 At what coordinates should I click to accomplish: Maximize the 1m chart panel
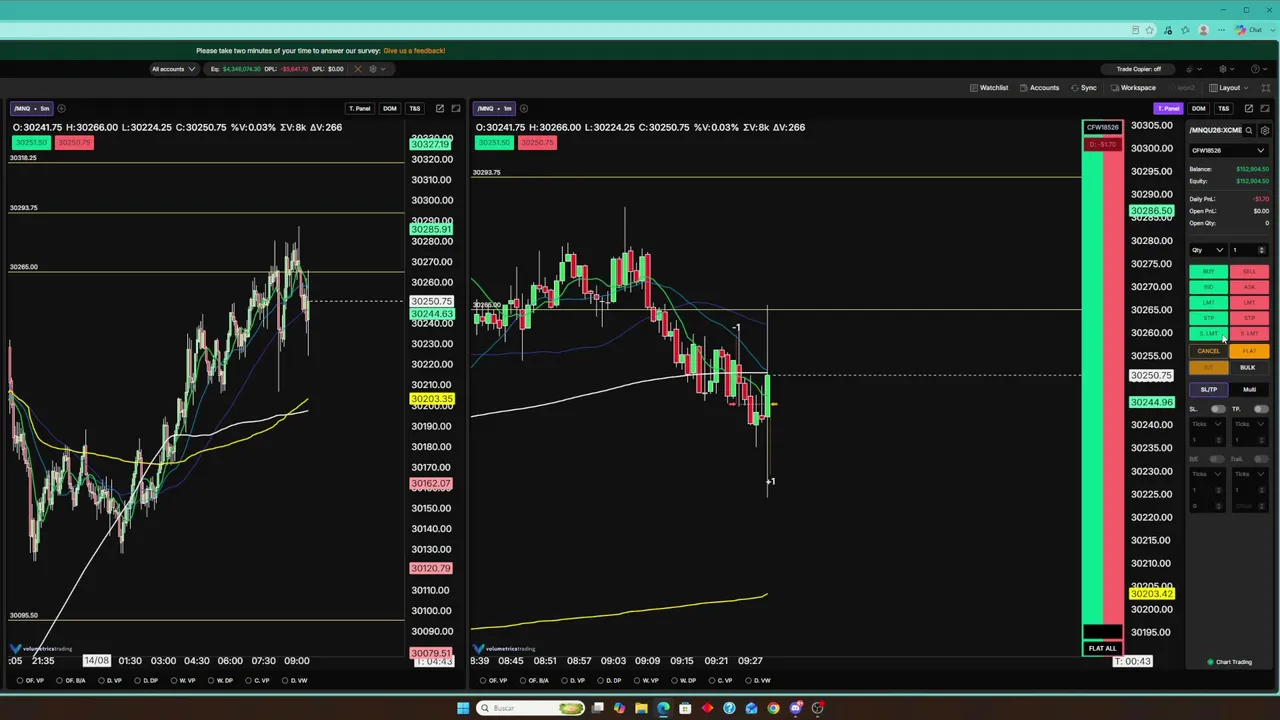coord(1265,108)
